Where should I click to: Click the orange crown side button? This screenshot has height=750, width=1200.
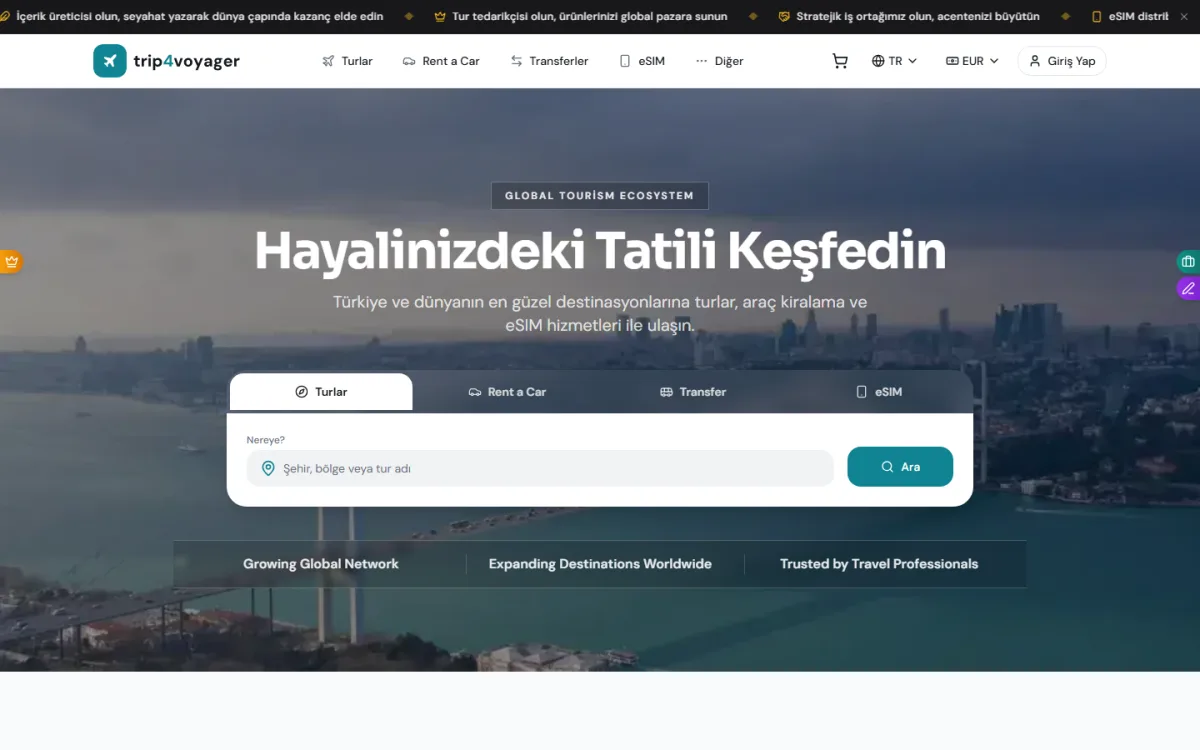(x=11, y=262)
